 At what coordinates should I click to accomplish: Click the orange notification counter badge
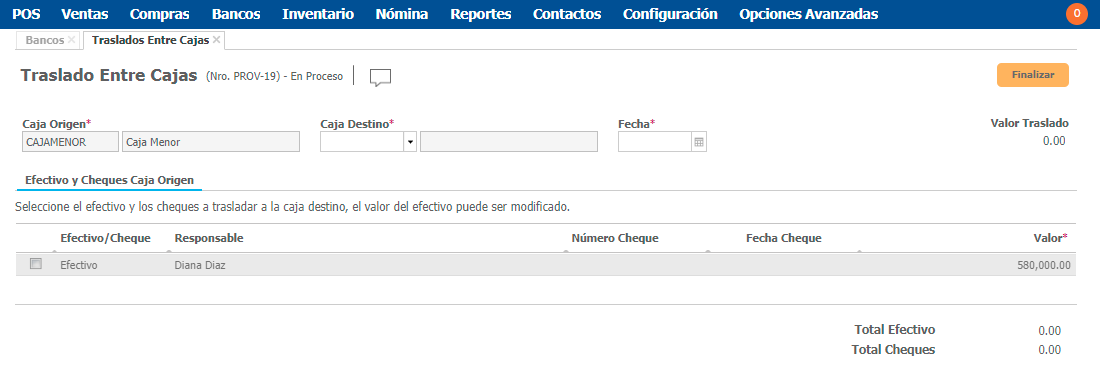(x=1076, y=14)
